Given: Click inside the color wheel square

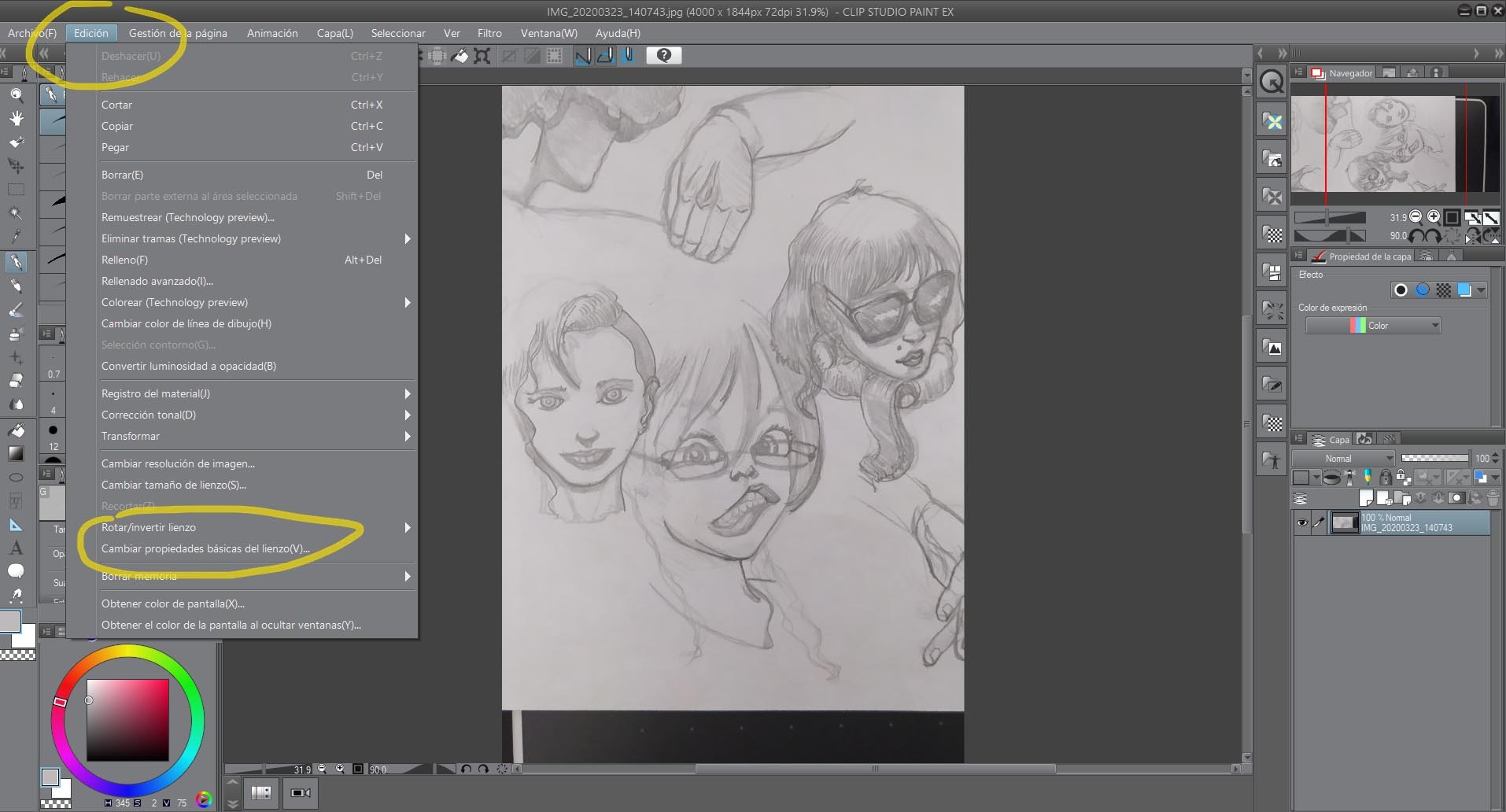Looking at the screenshot, I should pos(127,720).
